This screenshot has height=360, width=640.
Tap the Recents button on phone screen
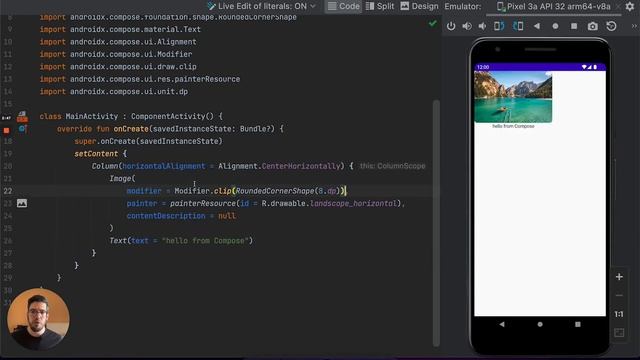tap(578, 324)
